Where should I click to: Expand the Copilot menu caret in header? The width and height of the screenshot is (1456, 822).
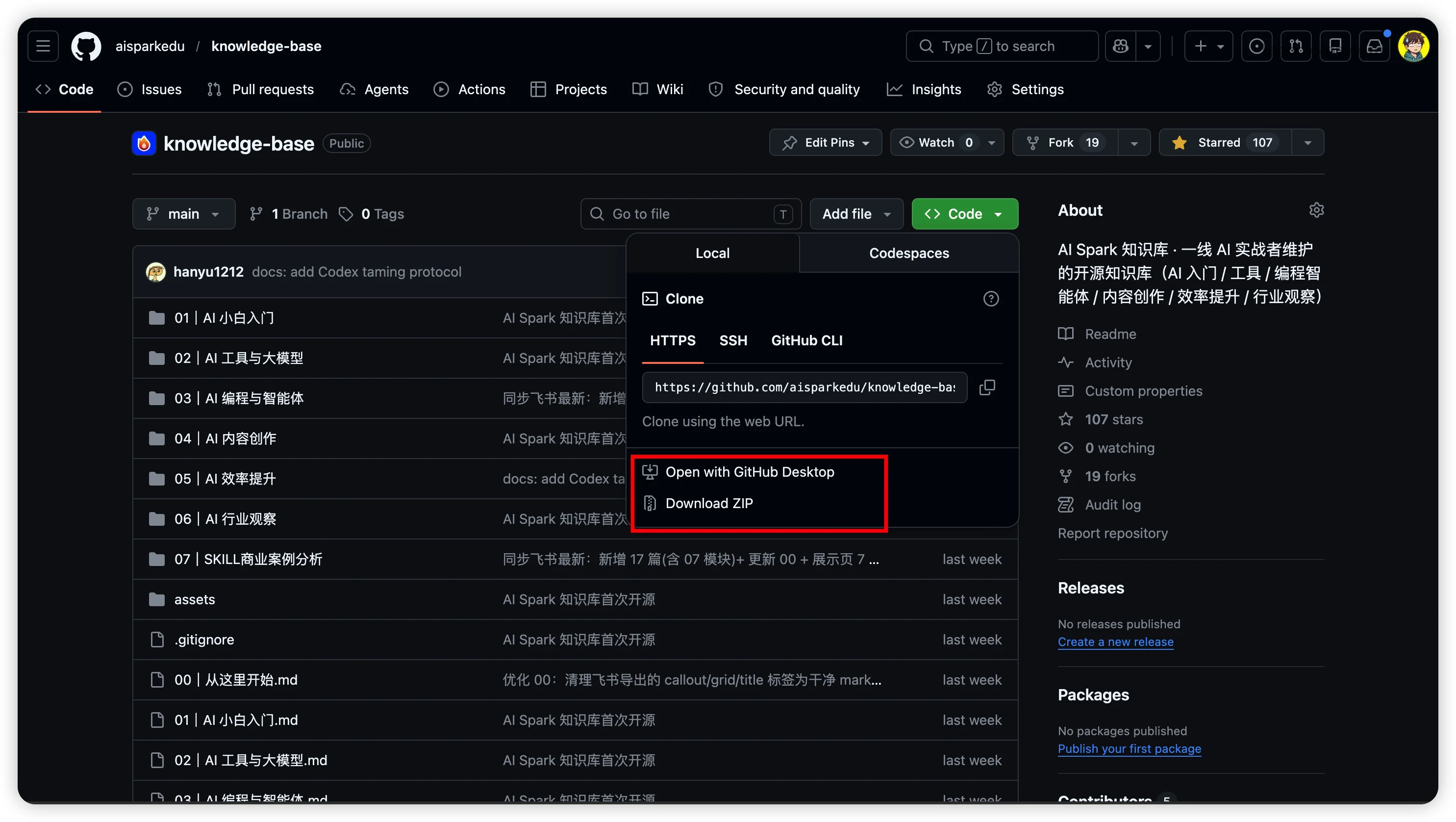point(1147,46)
